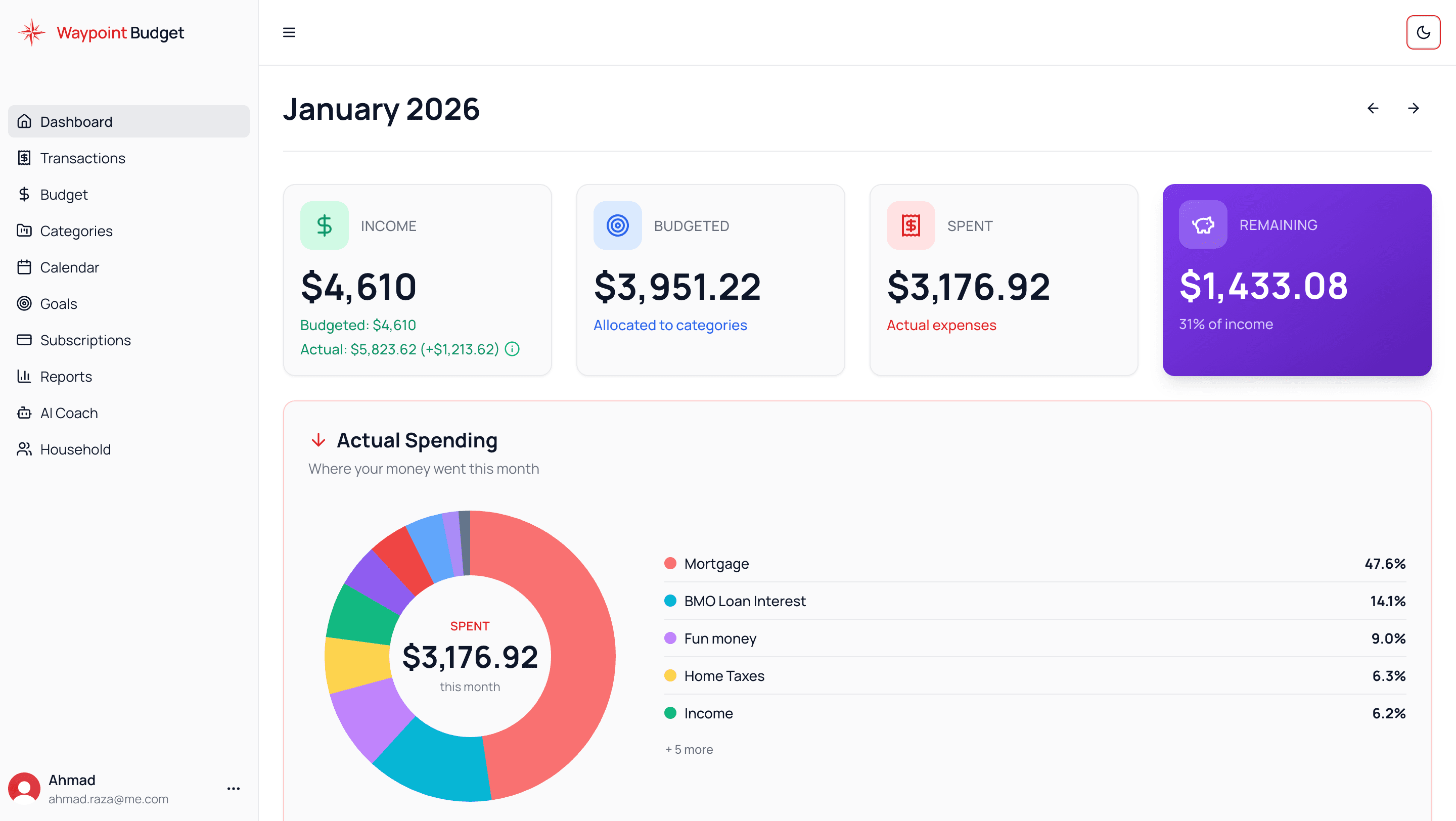The height and width of the screenshot is (821, 1456).
Task: Toggle the sidebar with the hamburger menu
Action: tap(289, 32)
